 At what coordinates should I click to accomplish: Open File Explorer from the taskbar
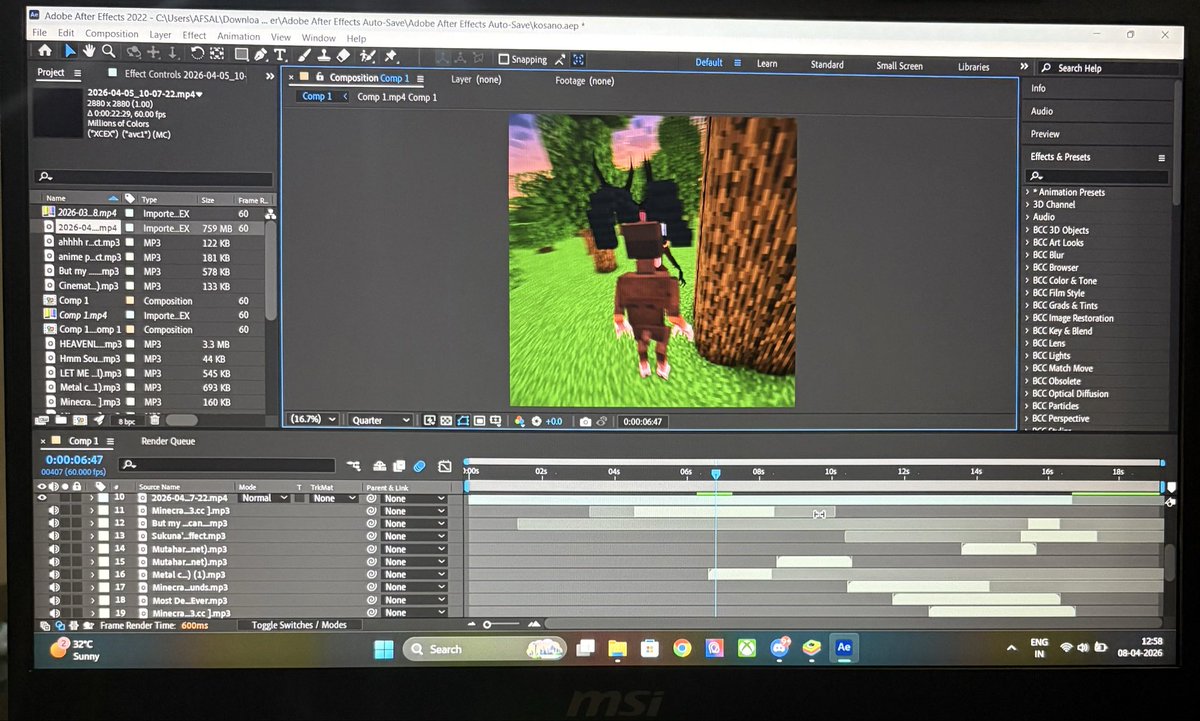point(617,649)
